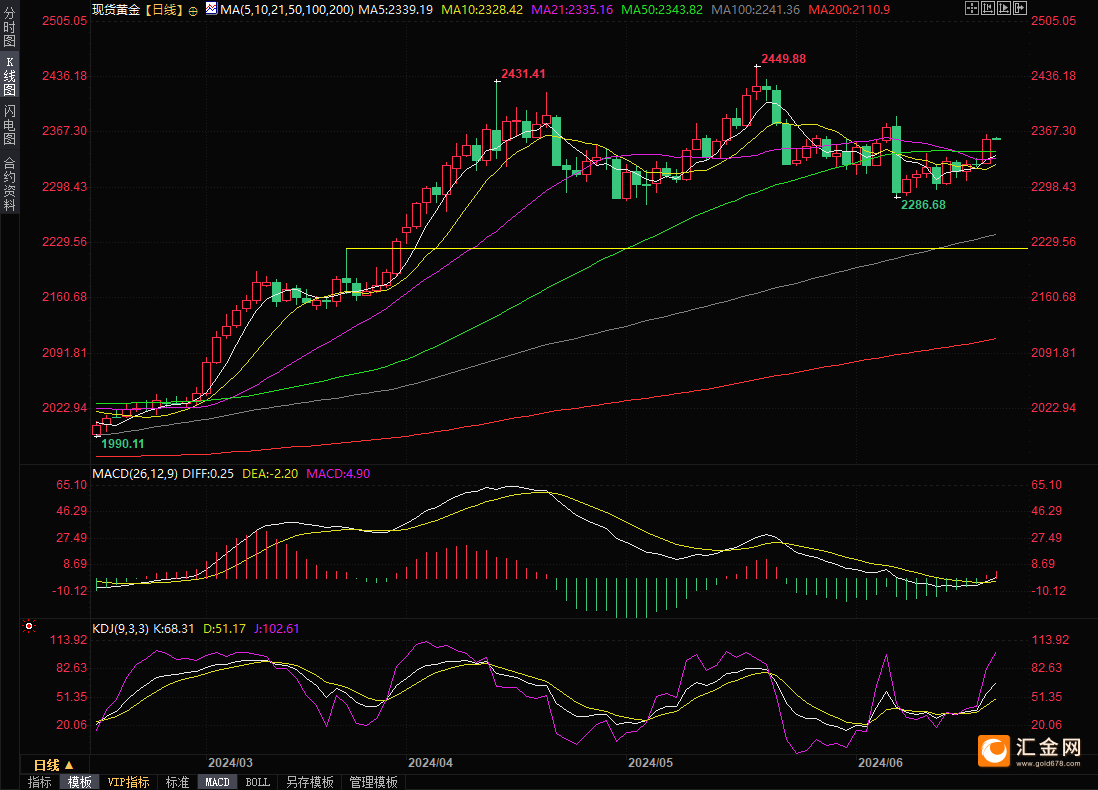Click the panel export arrow icon
The height and width of the screenshot is (790, 1098).
click(x=1020, y=8)
